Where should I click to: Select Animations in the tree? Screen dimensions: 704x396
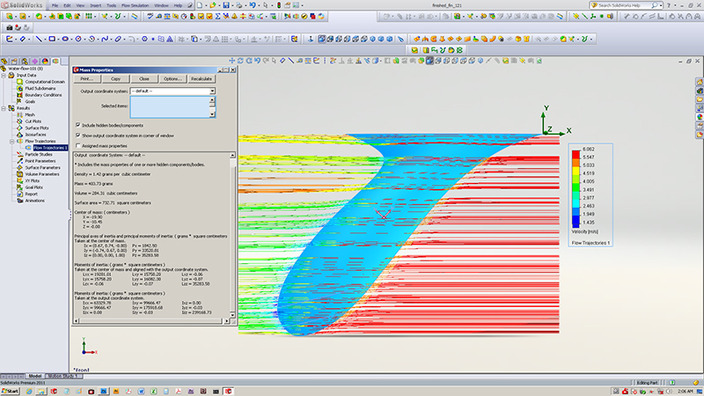pos(35,201)
